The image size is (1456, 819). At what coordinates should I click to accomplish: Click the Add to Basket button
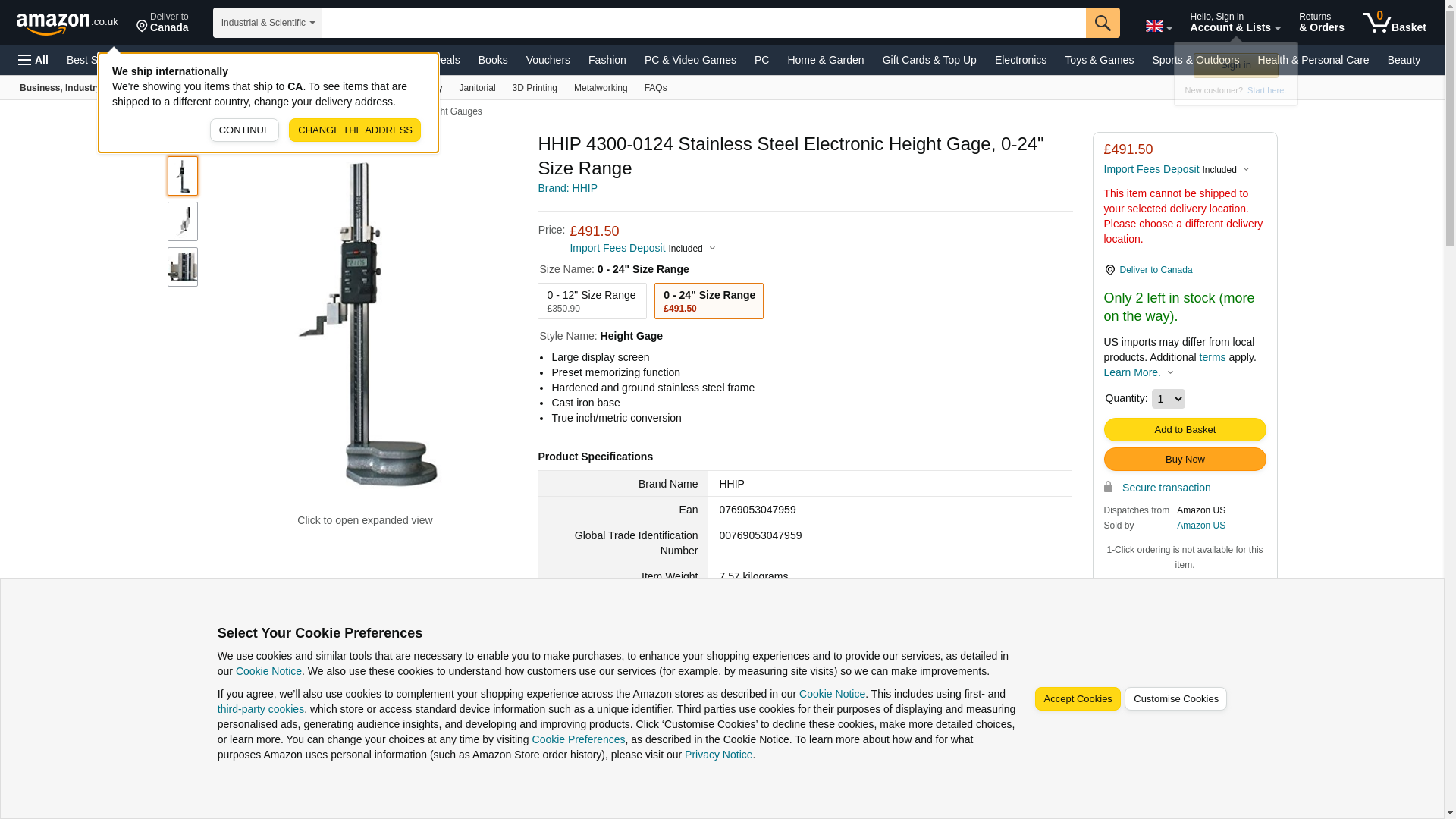click(x=1184, y=430)
